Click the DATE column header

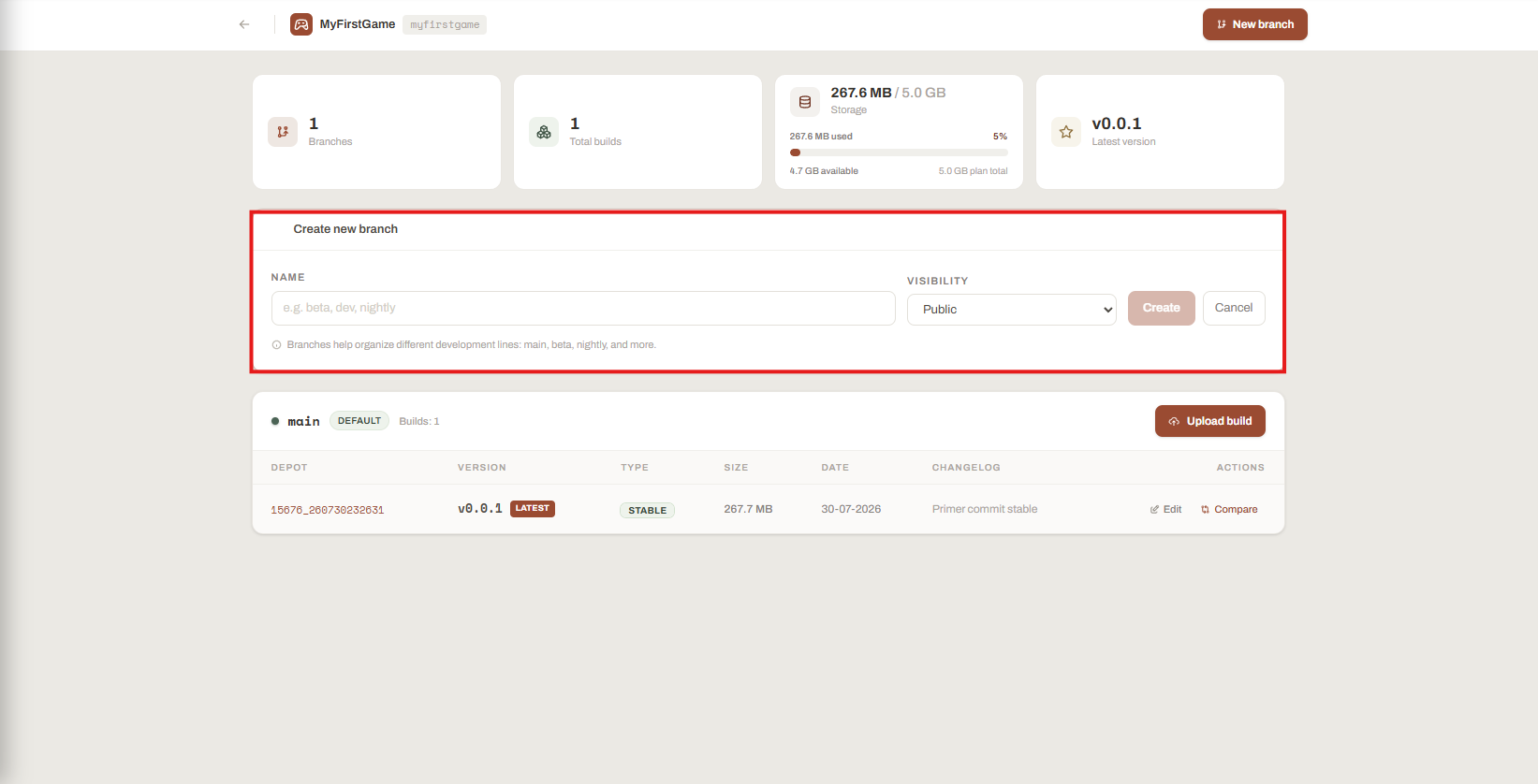pos(835,468)
